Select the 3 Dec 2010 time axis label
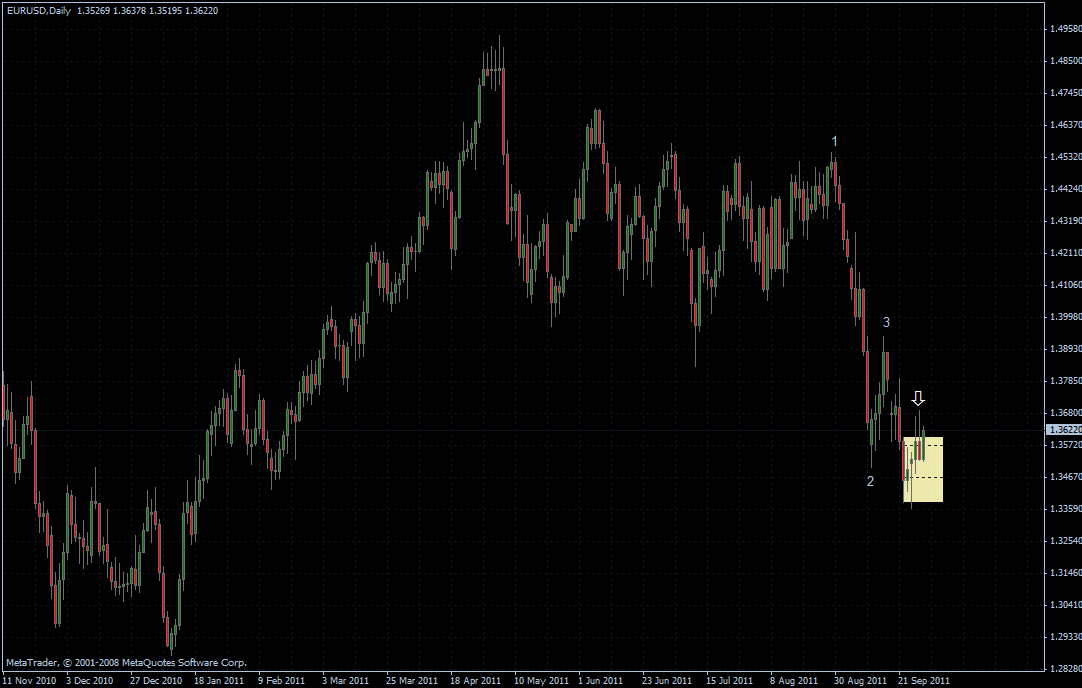 coord(90,680)
